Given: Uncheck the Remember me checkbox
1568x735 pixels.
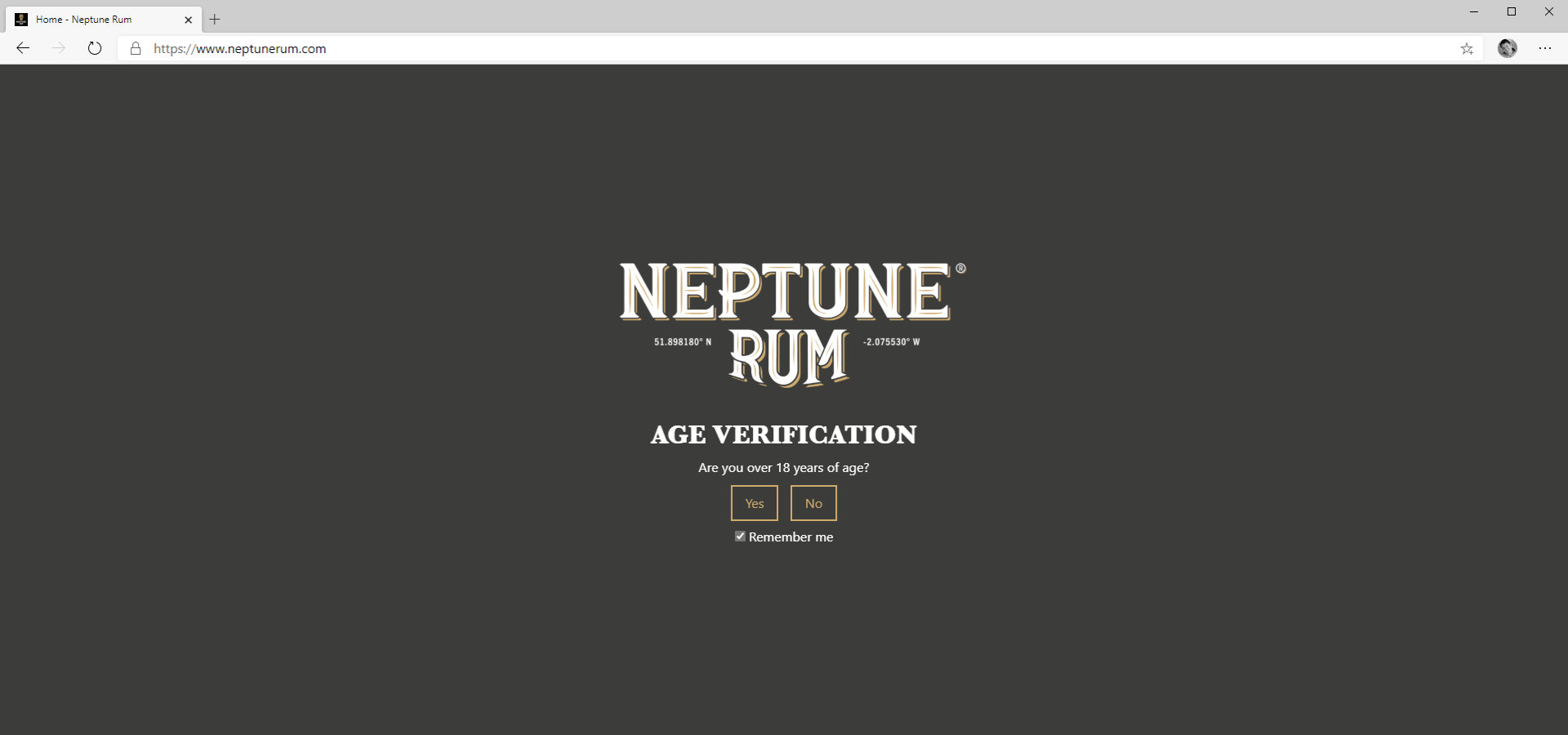Looking at the screenshot, I should (740, 537).
